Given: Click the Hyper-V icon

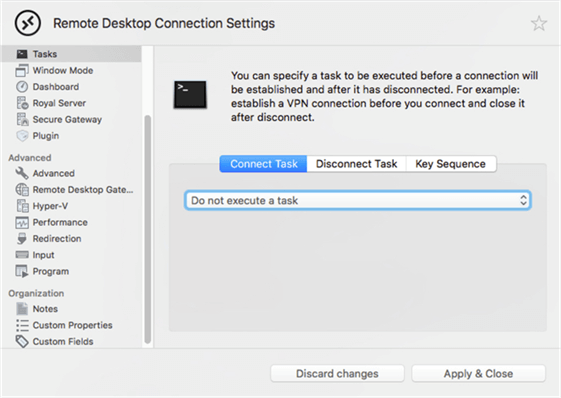Looking at the screenshot, I should tap(22, 206).
